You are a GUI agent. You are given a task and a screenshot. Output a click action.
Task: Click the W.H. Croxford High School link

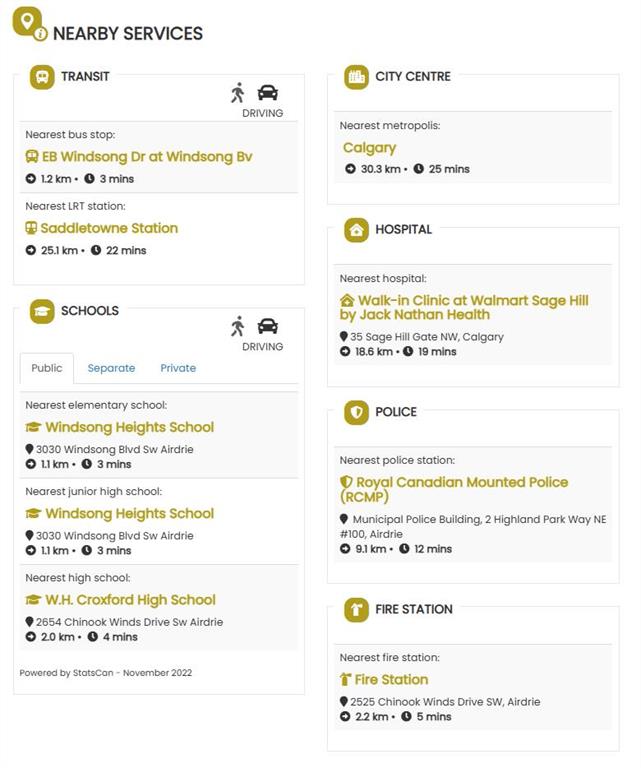pyautogui.click(x=130, y=600)
